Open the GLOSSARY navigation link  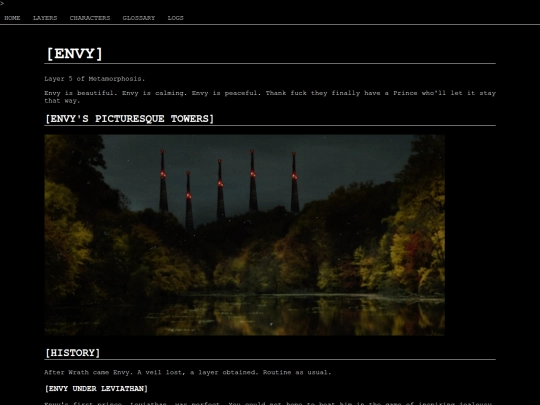click(x=139, y=18)
